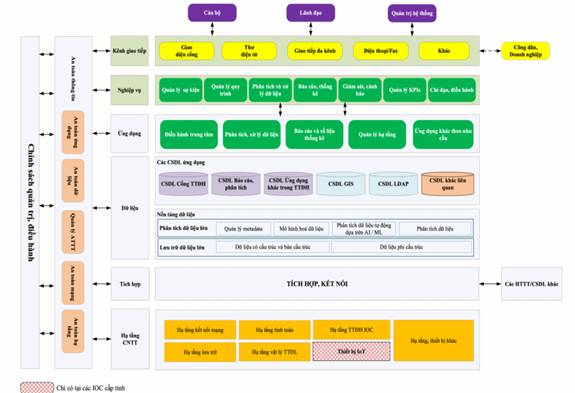This screenshot has width=575, height=393.
Task: Click the TÍCH HỢP, KẾT NỐI bar
Action: point(317,284)
